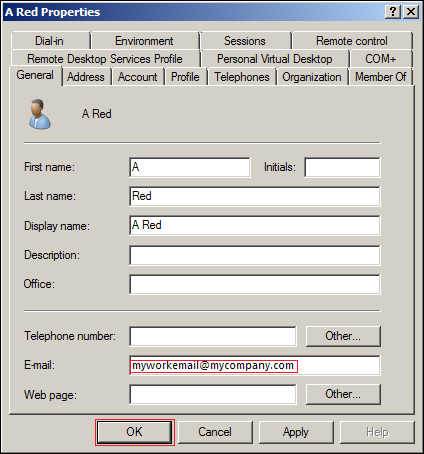Click the First name input field
Viewport: 424px width, 454px height.
pyautogui.click(x=190, y=167)
